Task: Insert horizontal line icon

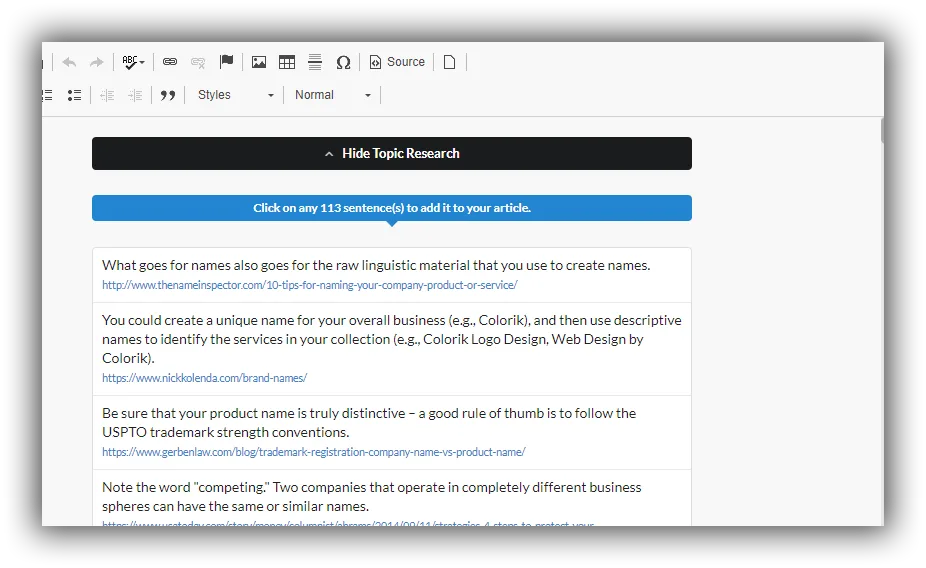Action: [315, 62]
